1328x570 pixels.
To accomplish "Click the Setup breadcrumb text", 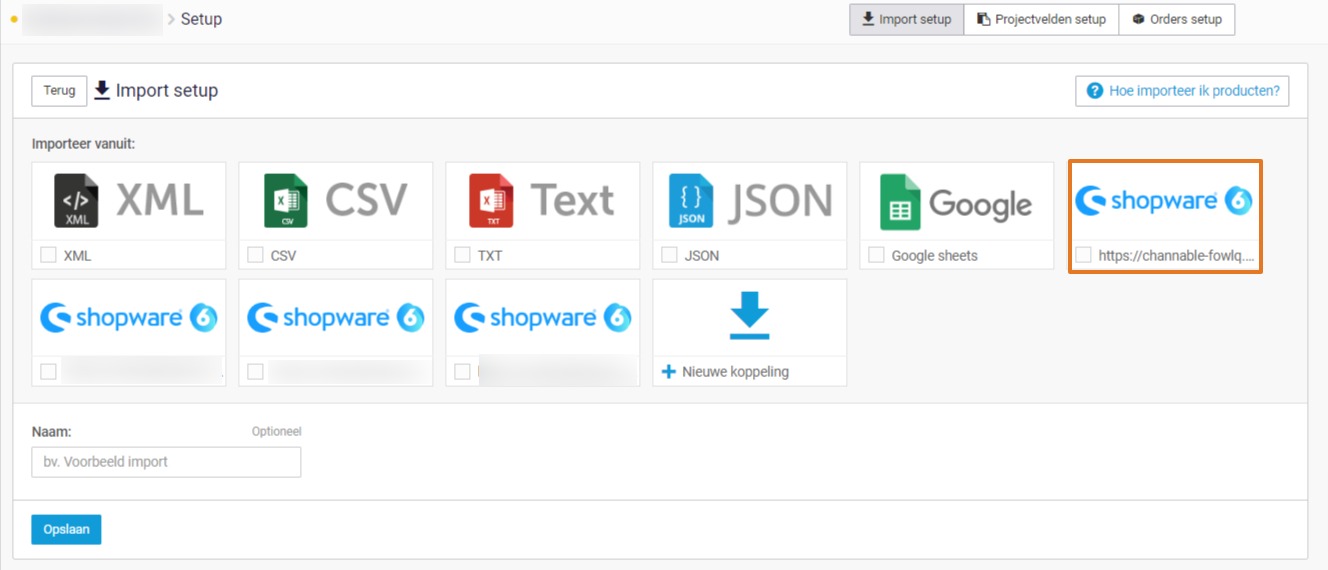I will [201, 19].
